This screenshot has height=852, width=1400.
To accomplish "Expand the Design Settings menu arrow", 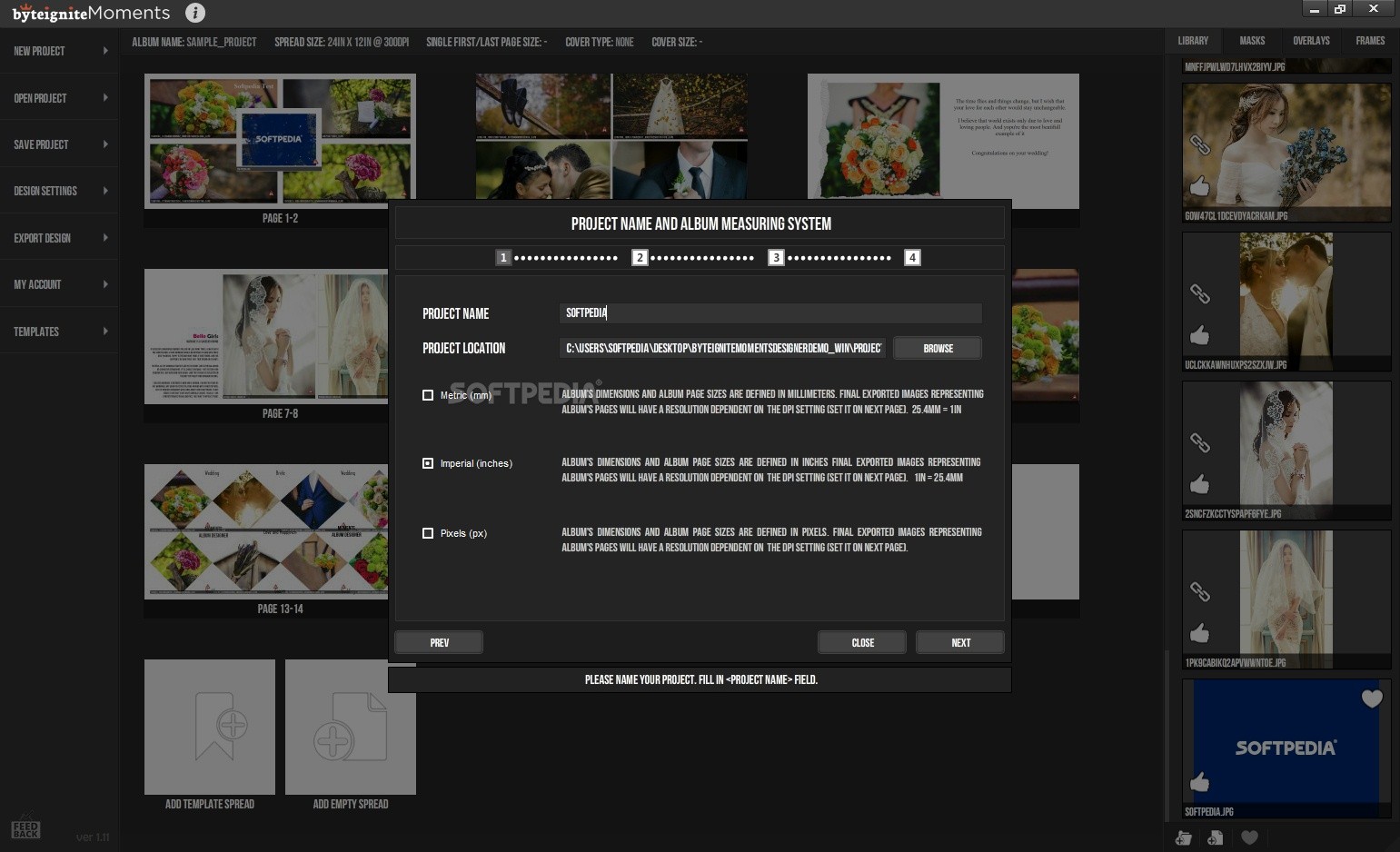I will pyautogui.click(x=105, y=191).
